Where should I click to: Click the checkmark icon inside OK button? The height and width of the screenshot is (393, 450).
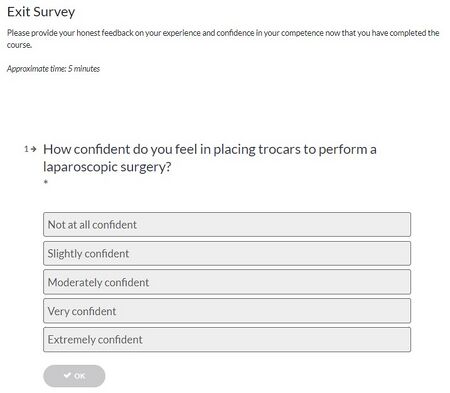coord(67,375)
